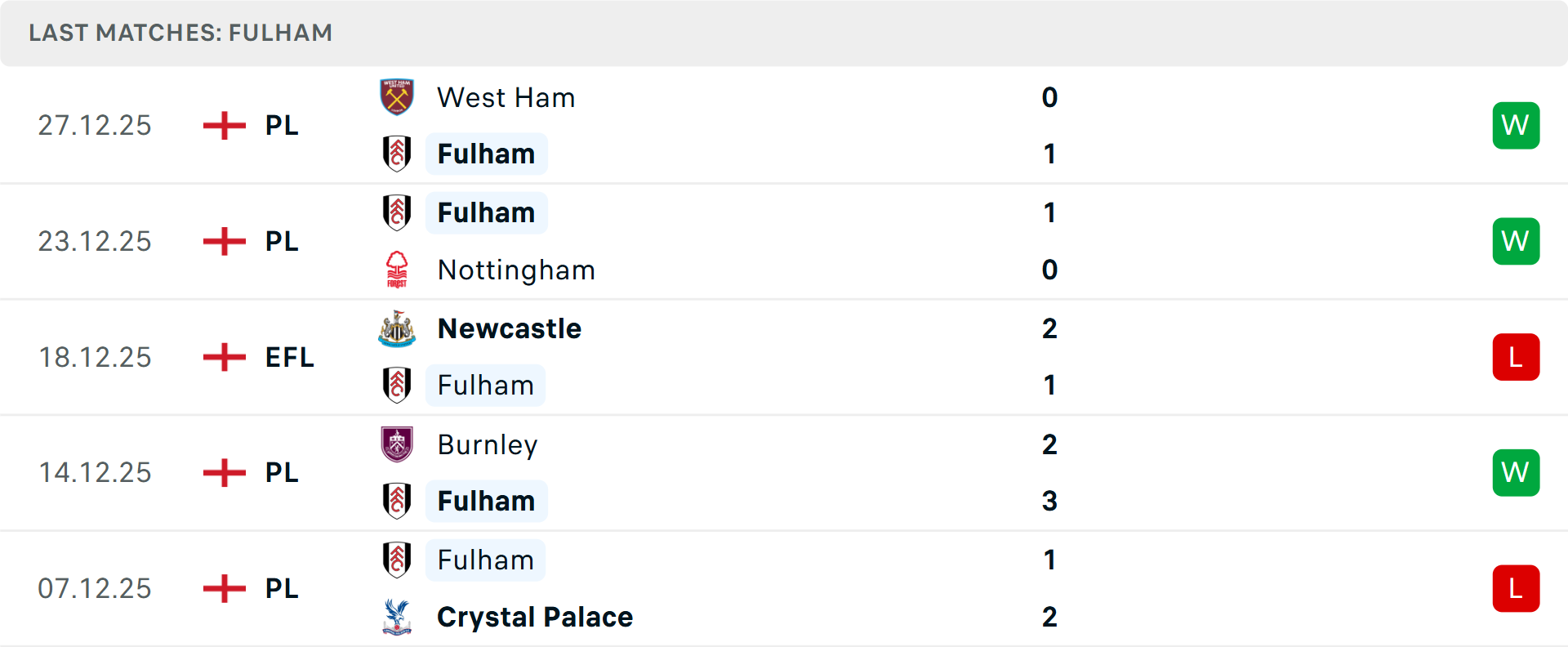Click England flag on 18.12.25 EFL row
Screen dimensions: 1568x647
[225, 357]
